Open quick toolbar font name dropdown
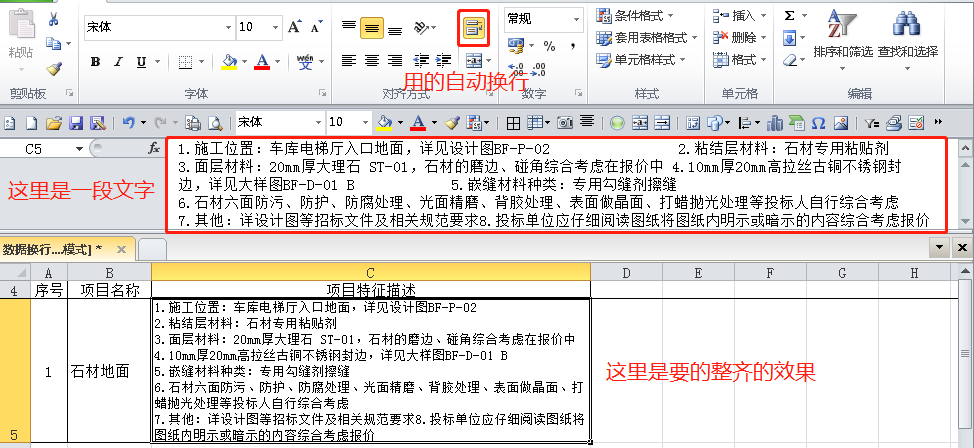Image resolution: width=974 pixels, height=448 pixels. coord(319,123)
